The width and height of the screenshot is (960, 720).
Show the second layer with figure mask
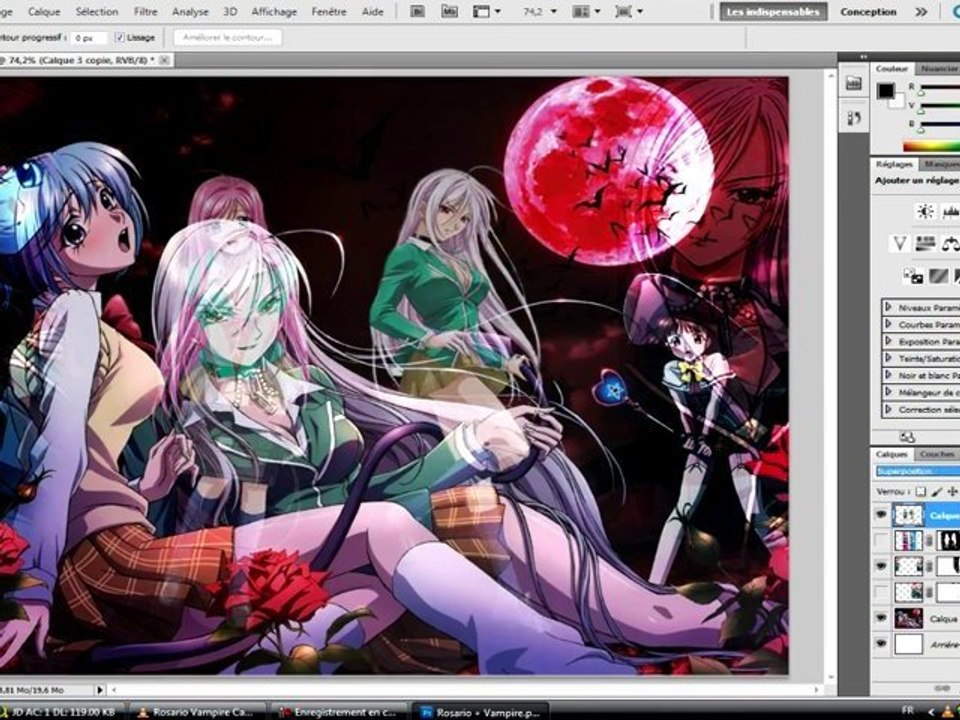(x=881, y=540)
